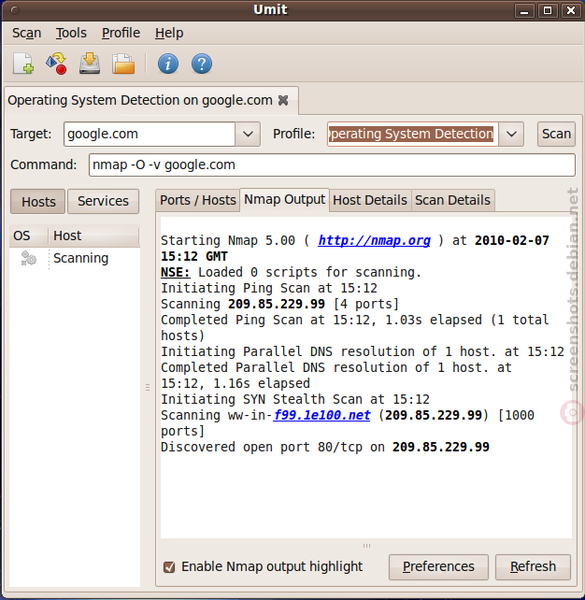Open the Command Wizard toolbar icon

pyautogui.click(x=57, y=64)
